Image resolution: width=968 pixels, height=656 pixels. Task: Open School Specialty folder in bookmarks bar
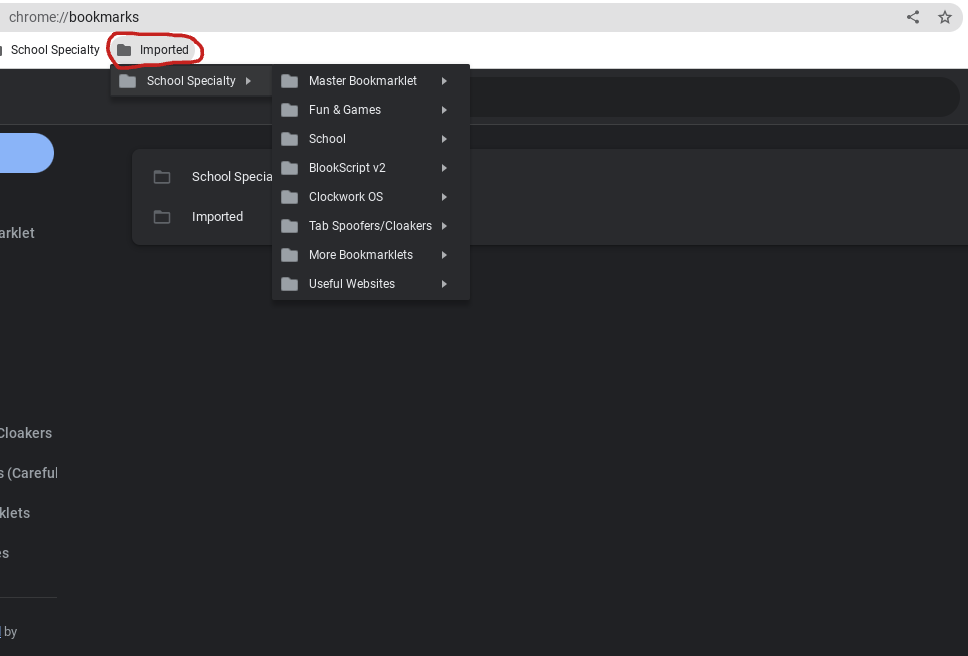point(51,50)
